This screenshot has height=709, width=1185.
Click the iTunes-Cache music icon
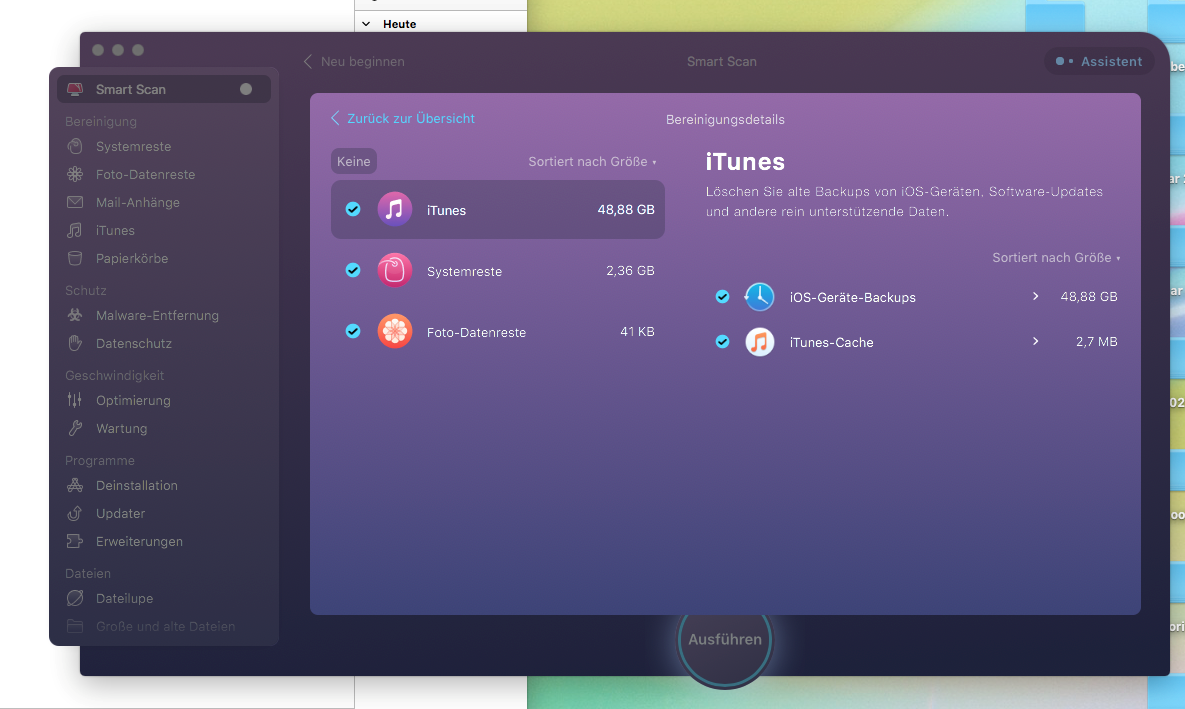tap(760, 342)
